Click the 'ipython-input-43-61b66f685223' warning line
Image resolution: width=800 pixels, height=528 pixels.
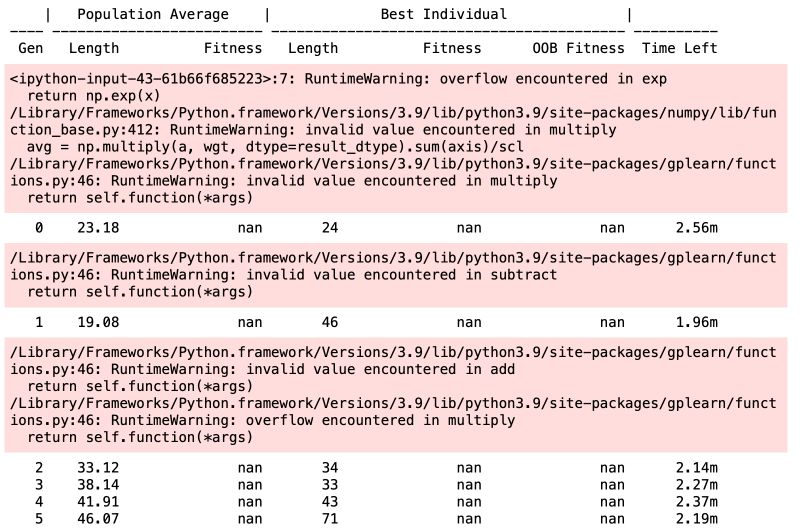[x=338, y=79]
